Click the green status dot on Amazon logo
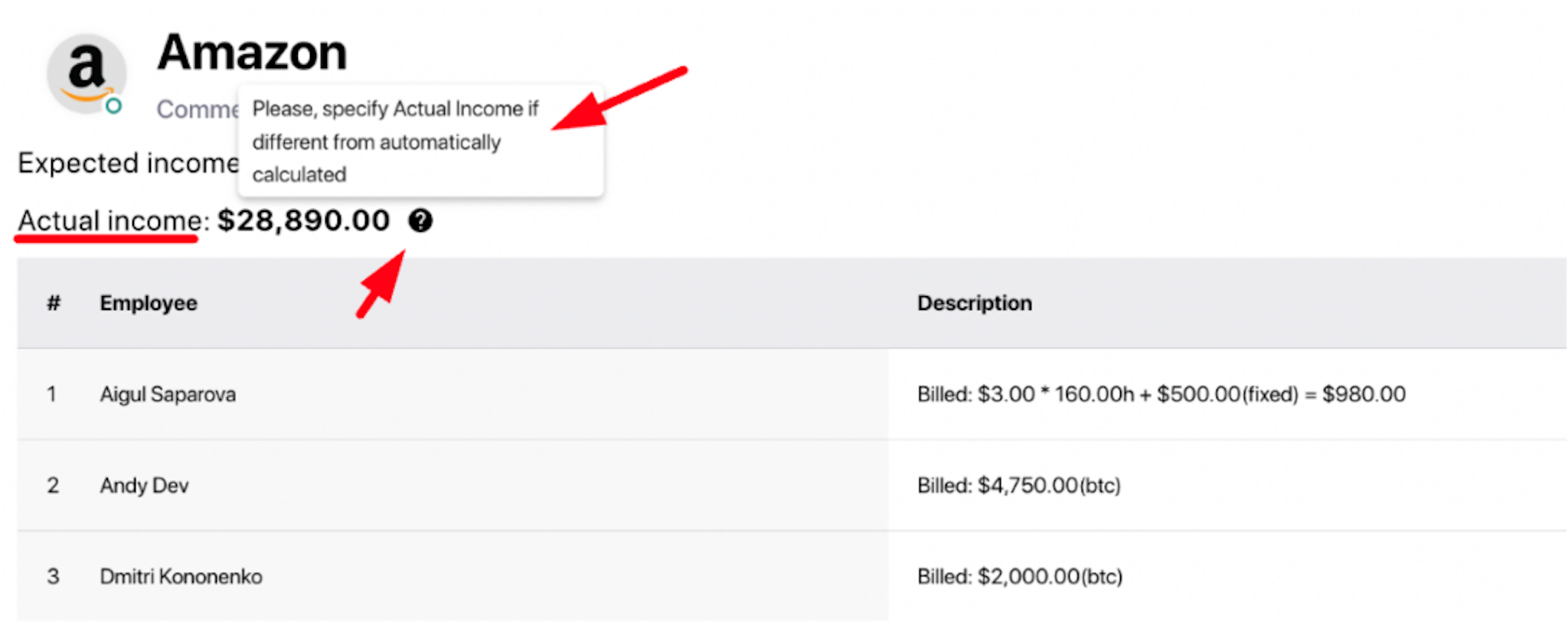Image resolution: width=1568 pixels, height=629 pixels. [113, 106]
